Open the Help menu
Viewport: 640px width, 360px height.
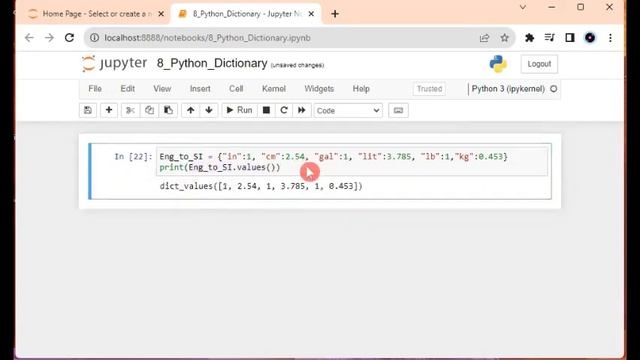[x=361, y=89]
